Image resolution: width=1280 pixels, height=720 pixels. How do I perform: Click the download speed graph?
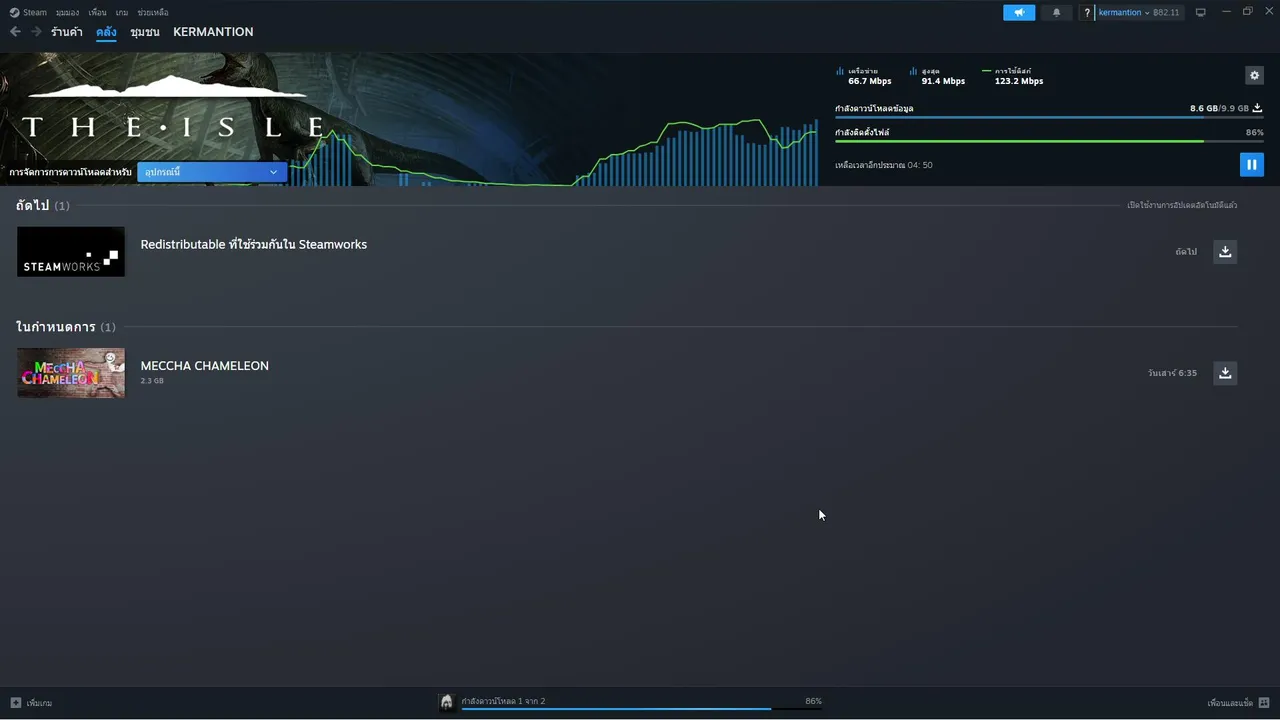(x=554, y=150)
